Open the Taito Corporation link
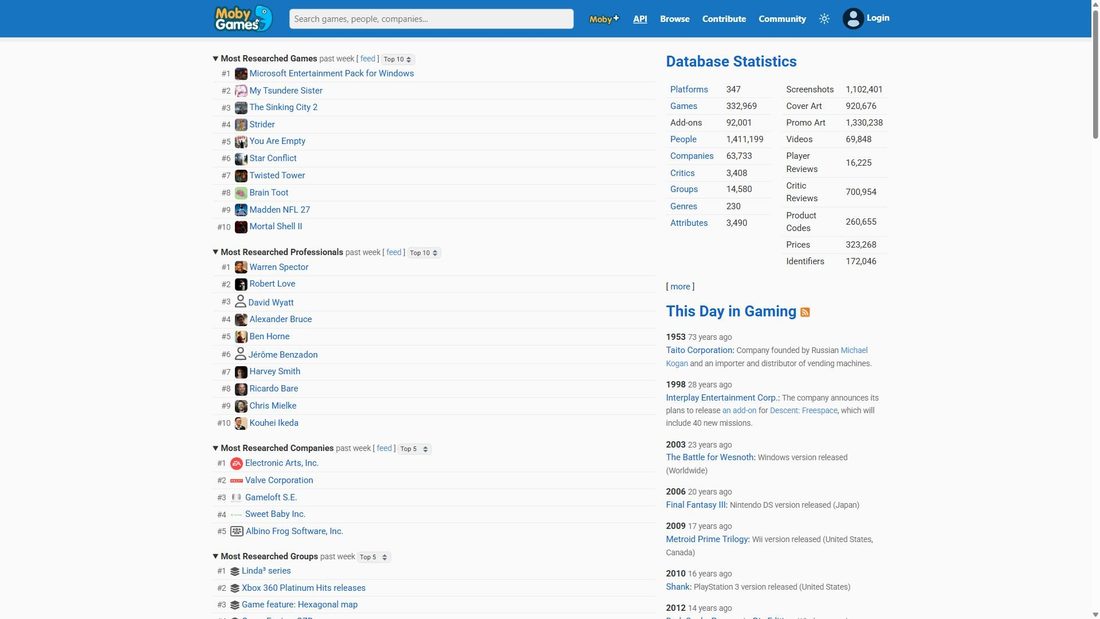This screenshot has width=1100, height=619. pos(699,350)
